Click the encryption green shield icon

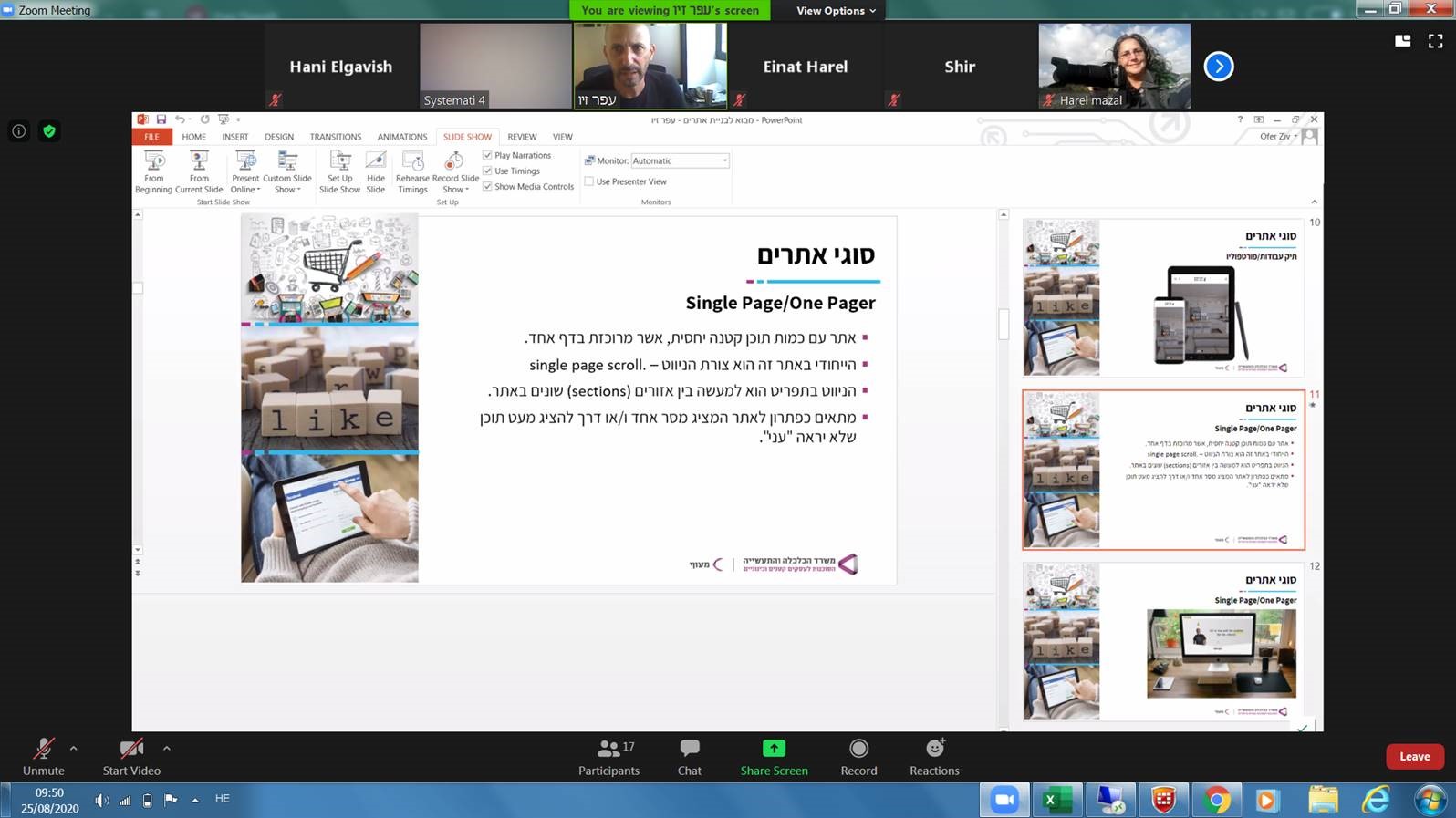49,131
